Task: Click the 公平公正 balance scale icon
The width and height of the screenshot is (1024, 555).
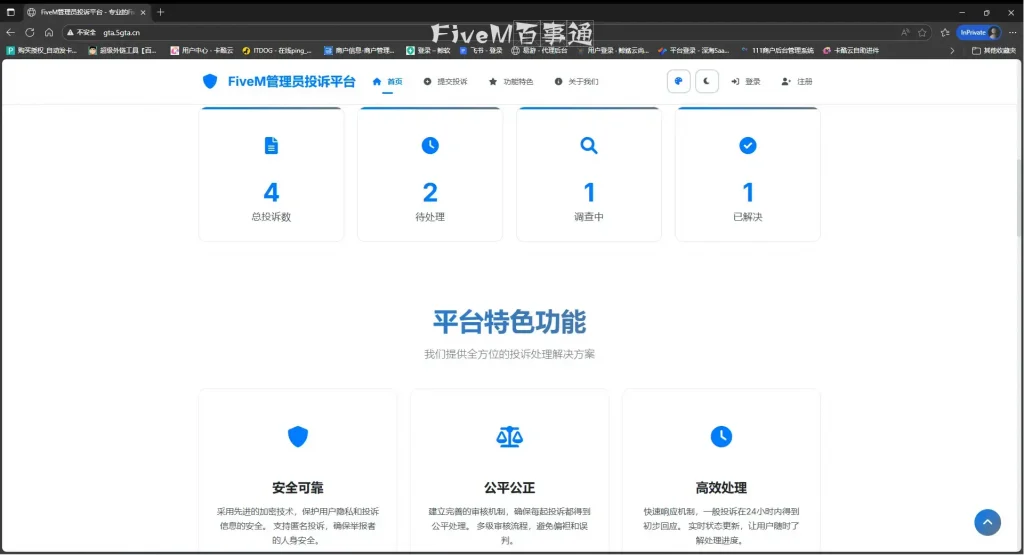Action: [510, 436]
